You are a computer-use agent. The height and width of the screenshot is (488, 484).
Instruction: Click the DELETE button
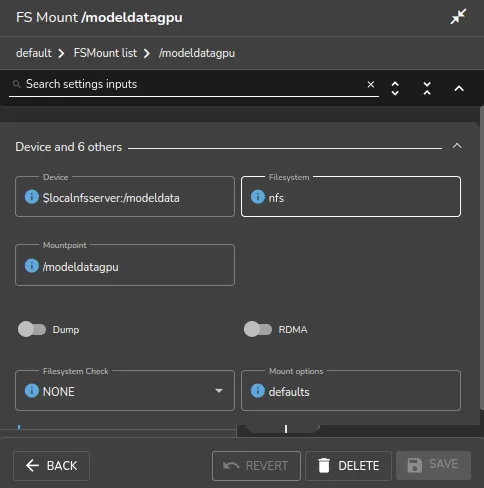tap(348, 466)
